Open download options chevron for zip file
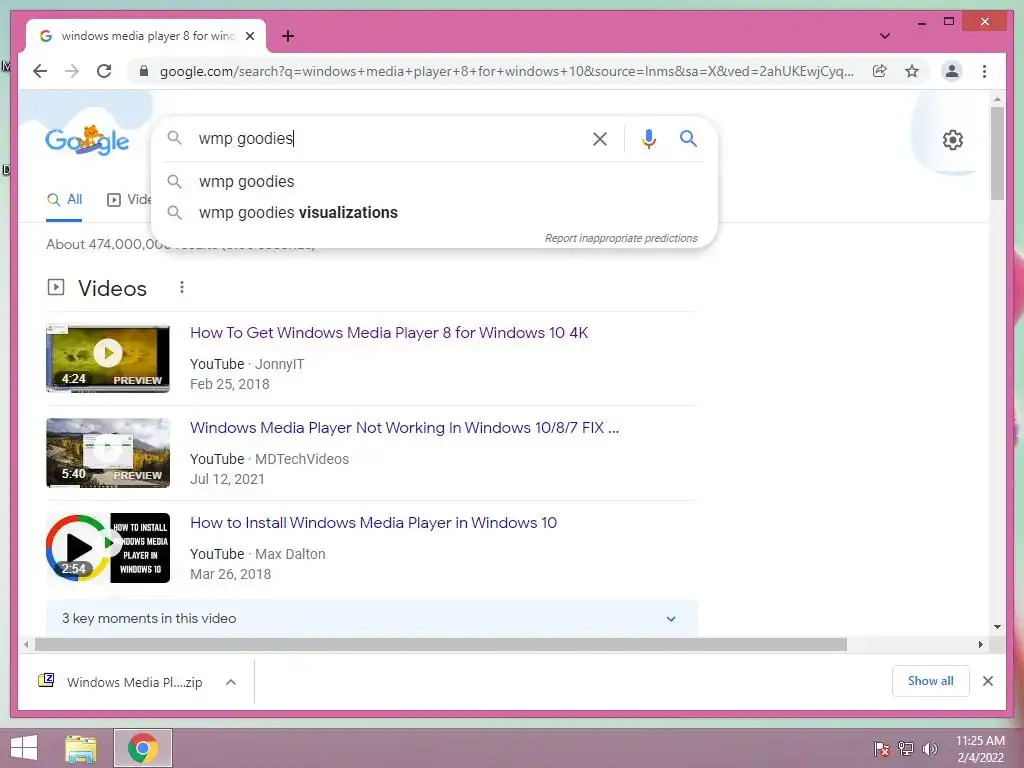 (231, 682)
